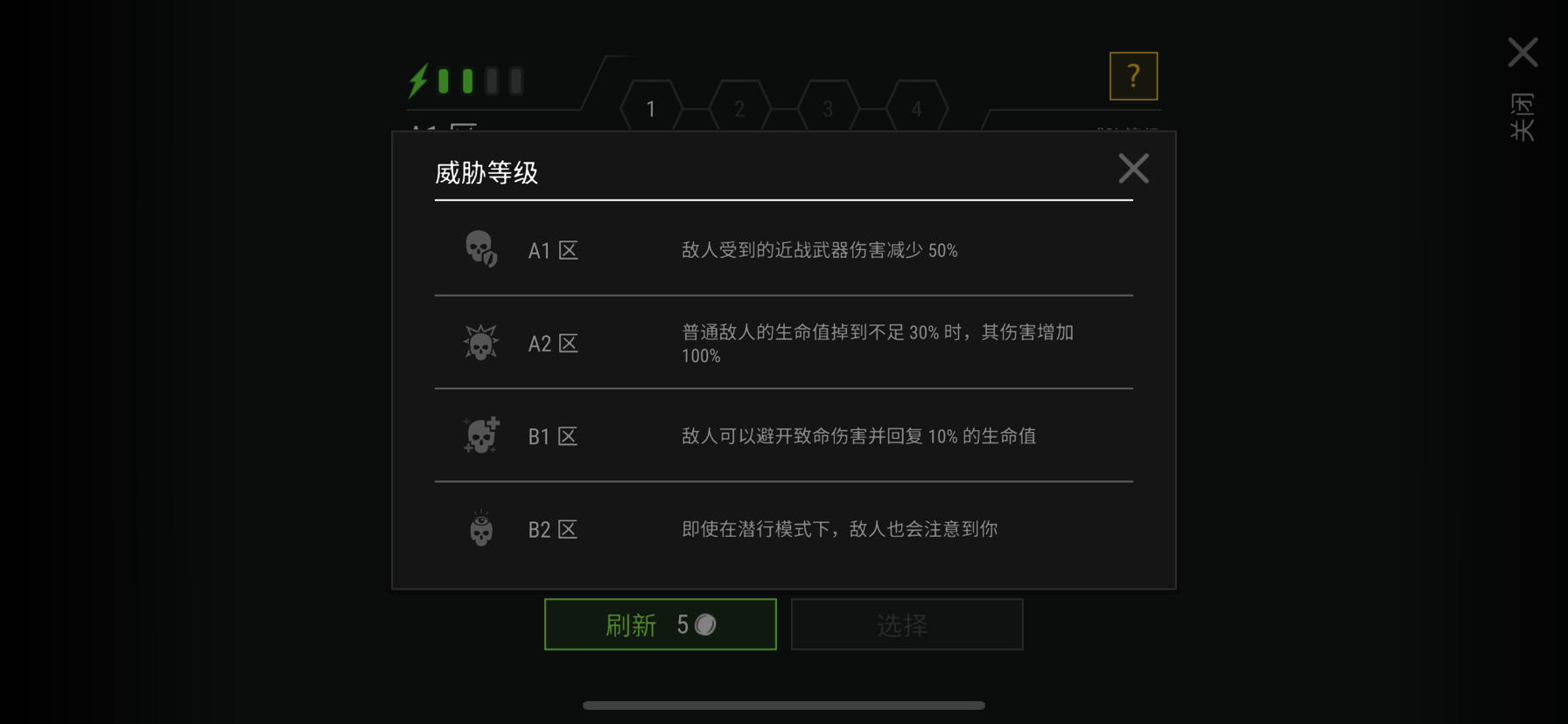This screenshot has height=724, width=1568.
Task: Select stage hexagon 2
Action: coord(739,108)
